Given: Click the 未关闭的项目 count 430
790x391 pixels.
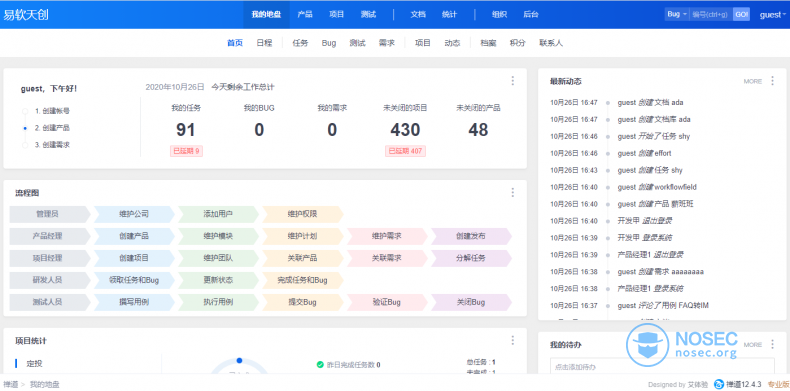Looking at the screenshot, I should pyautogui.click(x=405, y=130).
